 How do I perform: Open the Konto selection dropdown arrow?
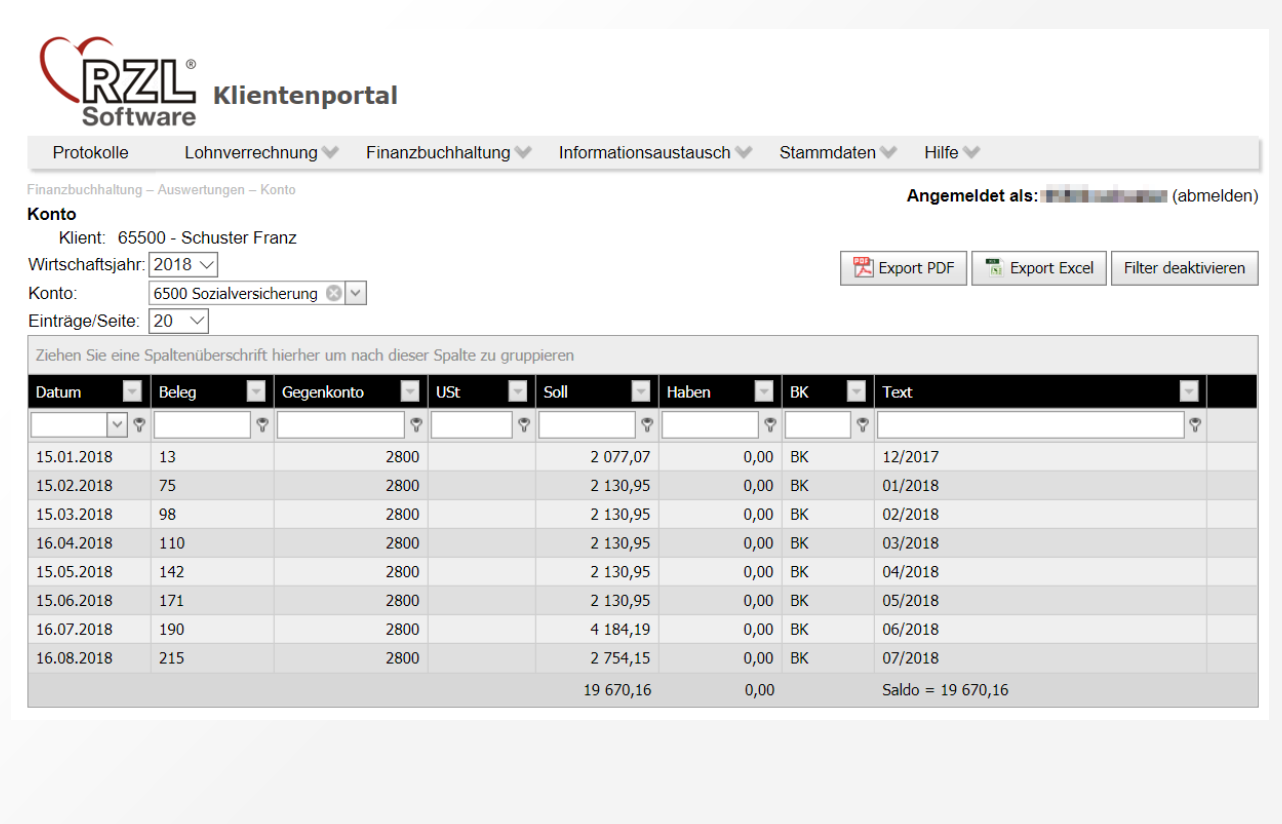[355, 292]
